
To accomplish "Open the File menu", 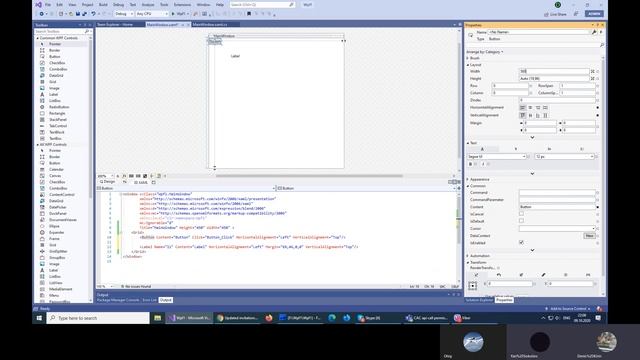I will point(48,4).
